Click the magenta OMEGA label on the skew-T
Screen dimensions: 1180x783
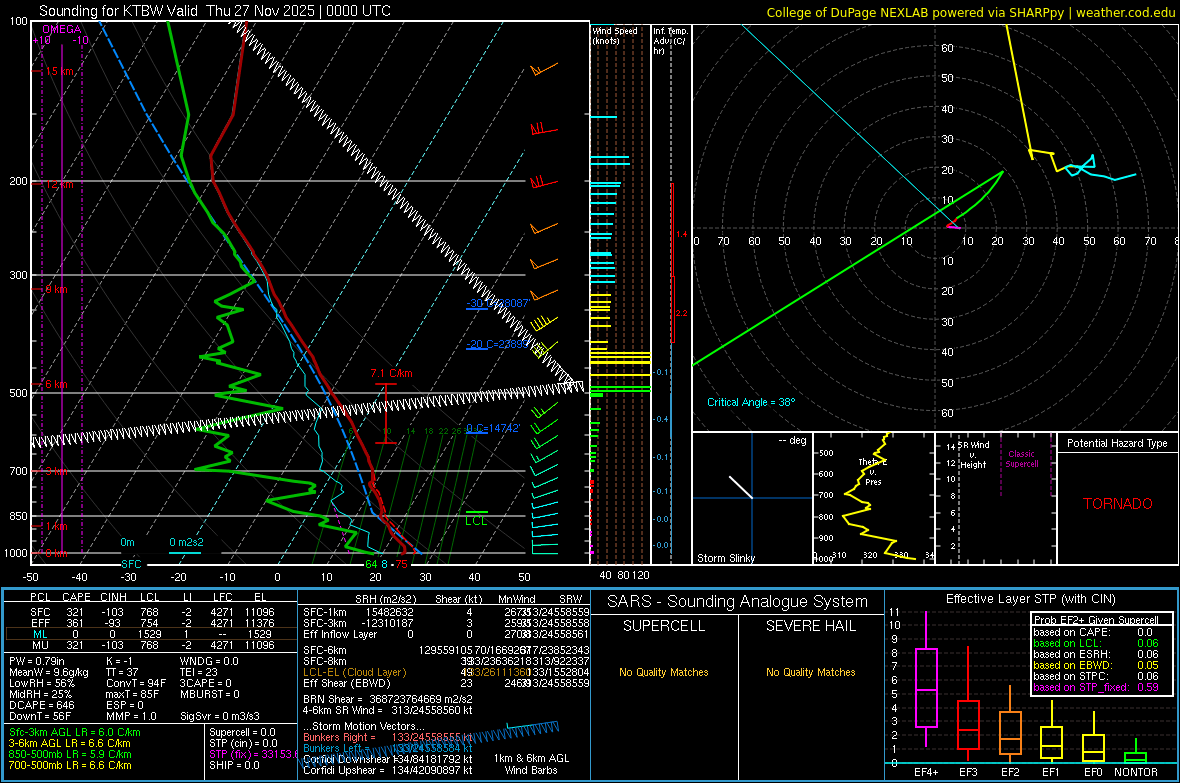click(x=62, y=29)
